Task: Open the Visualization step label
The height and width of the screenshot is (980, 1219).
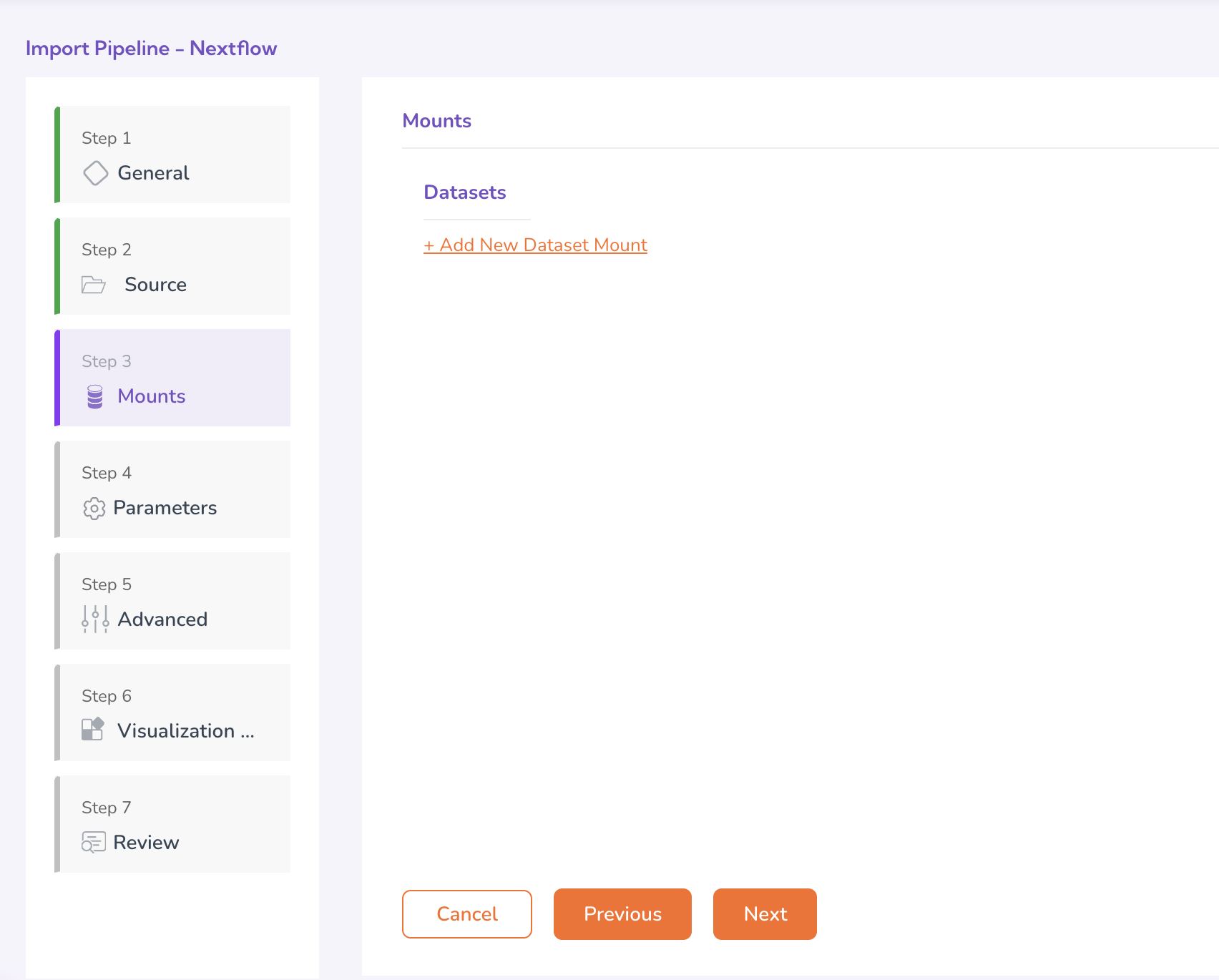Action: 185,731
